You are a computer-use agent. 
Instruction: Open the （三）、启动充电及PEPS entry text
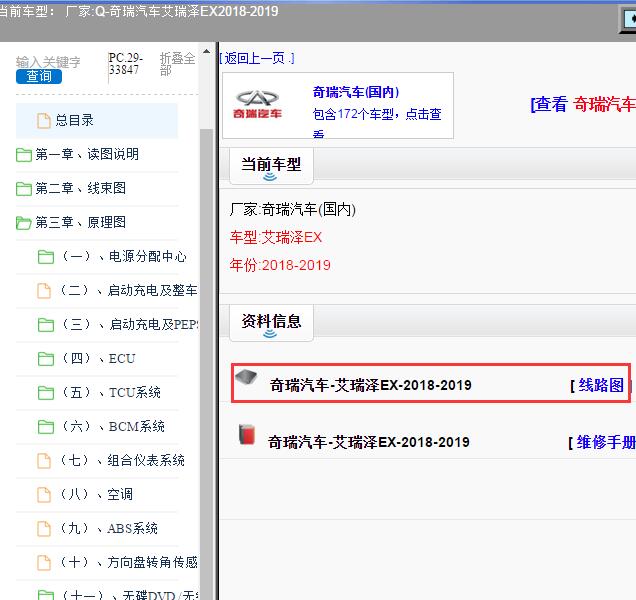tap(129, 325)
